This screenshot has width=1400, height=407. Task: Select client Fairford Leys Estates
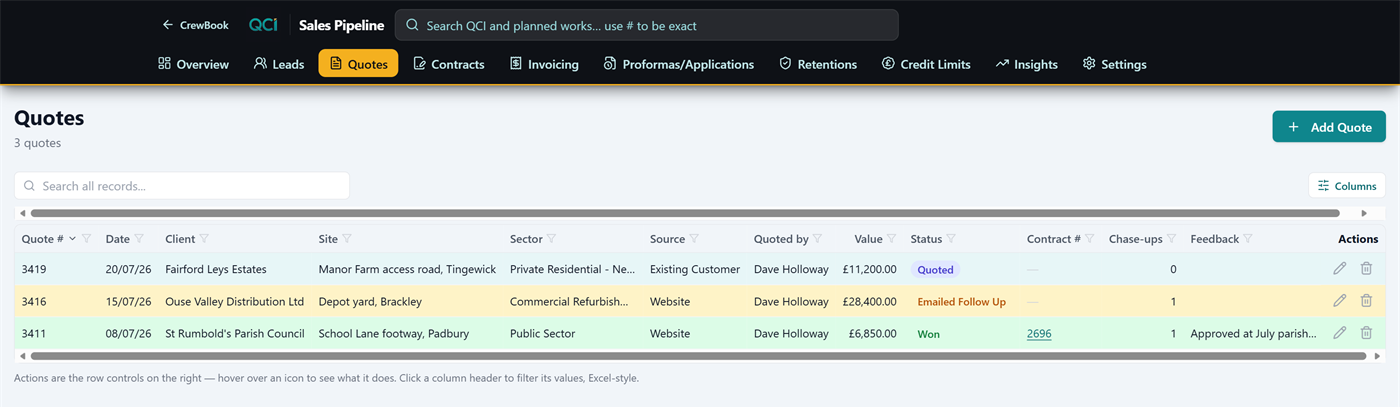(x=216, y=269)
